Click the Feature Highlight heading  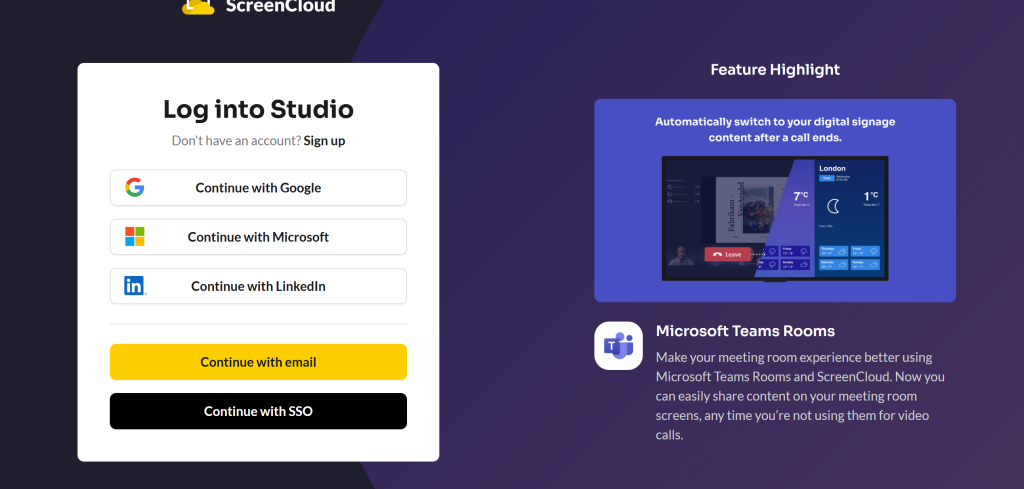[775, 69]
